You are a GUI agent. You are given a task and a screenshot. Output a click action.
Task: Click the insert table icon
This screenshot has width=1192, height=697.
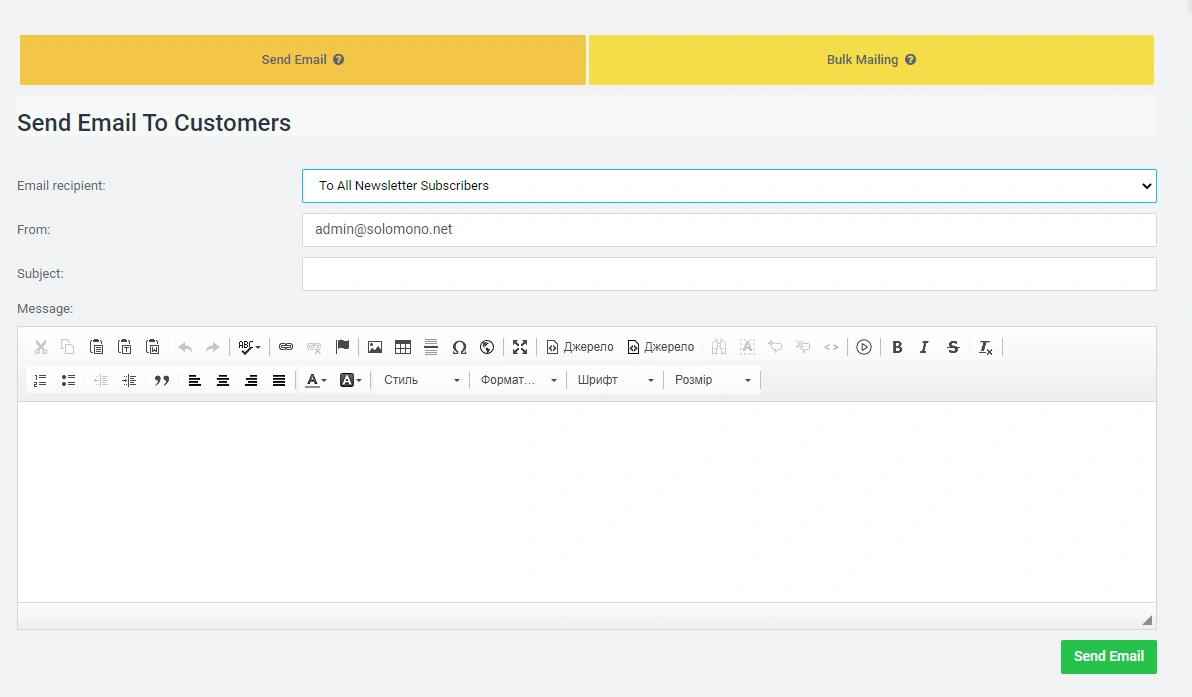click(x=403, y=347)
